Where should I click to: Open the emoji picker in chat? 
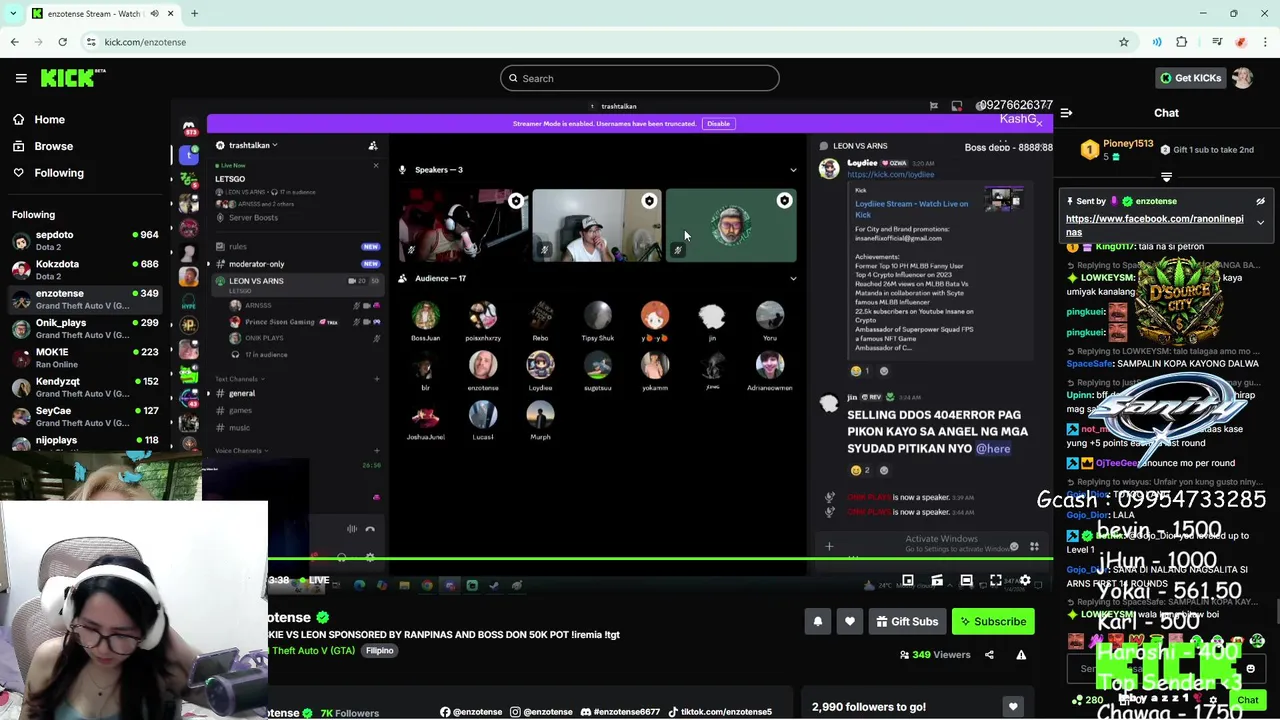point(1250,669)
